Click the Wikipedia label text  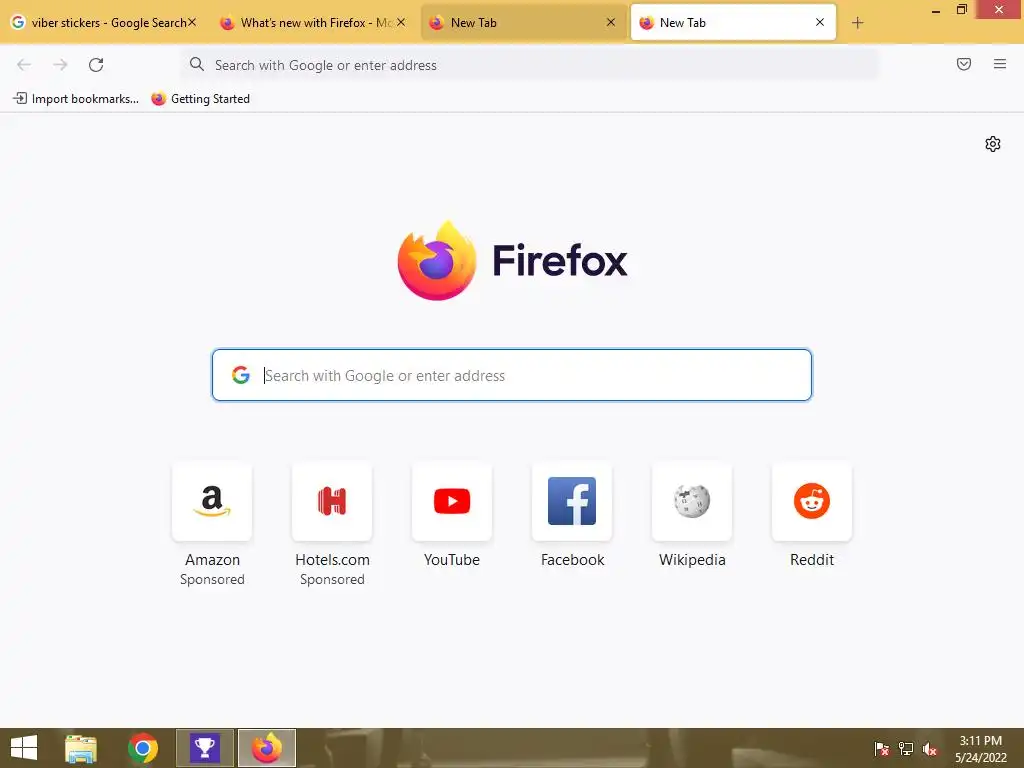[692, 560]
